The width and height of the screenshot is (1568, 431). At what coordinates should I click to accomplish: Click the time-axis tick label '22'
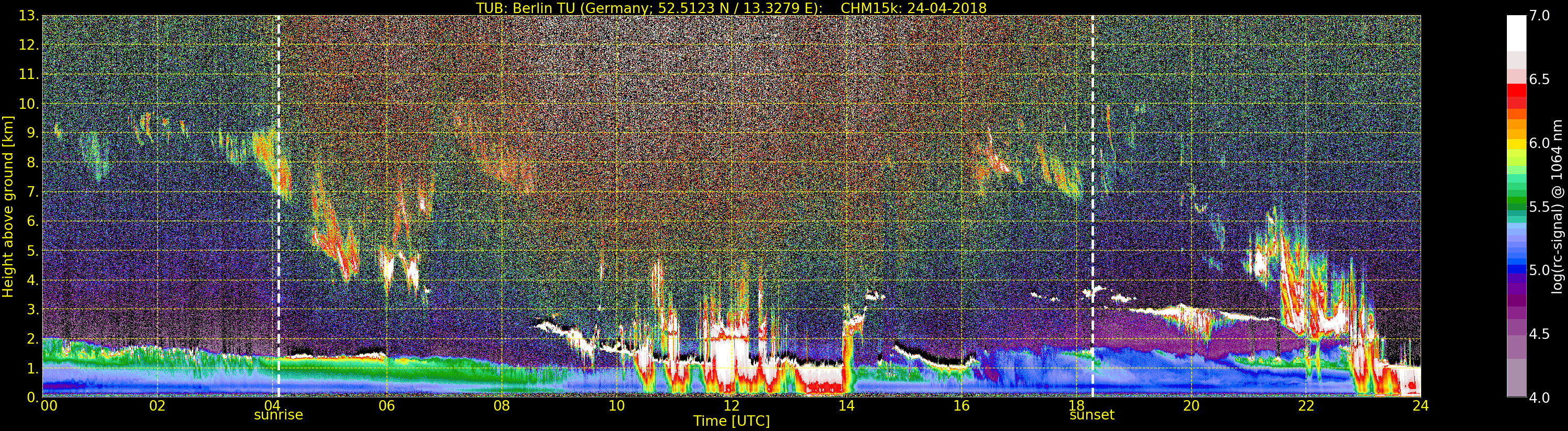(x=1306, y=405)
